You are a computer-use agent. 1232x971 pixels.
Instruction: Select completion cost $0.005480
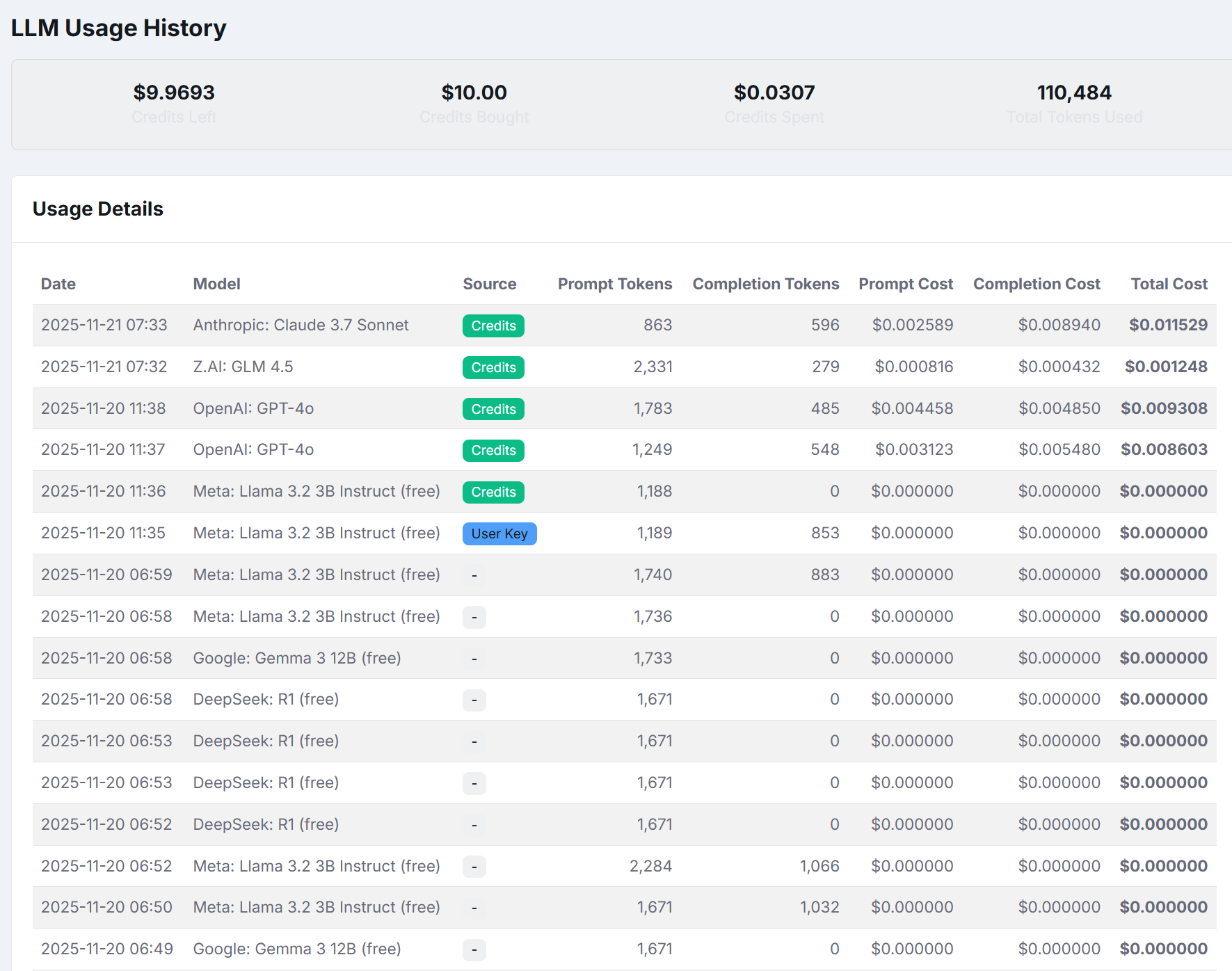click(1059, 449)
